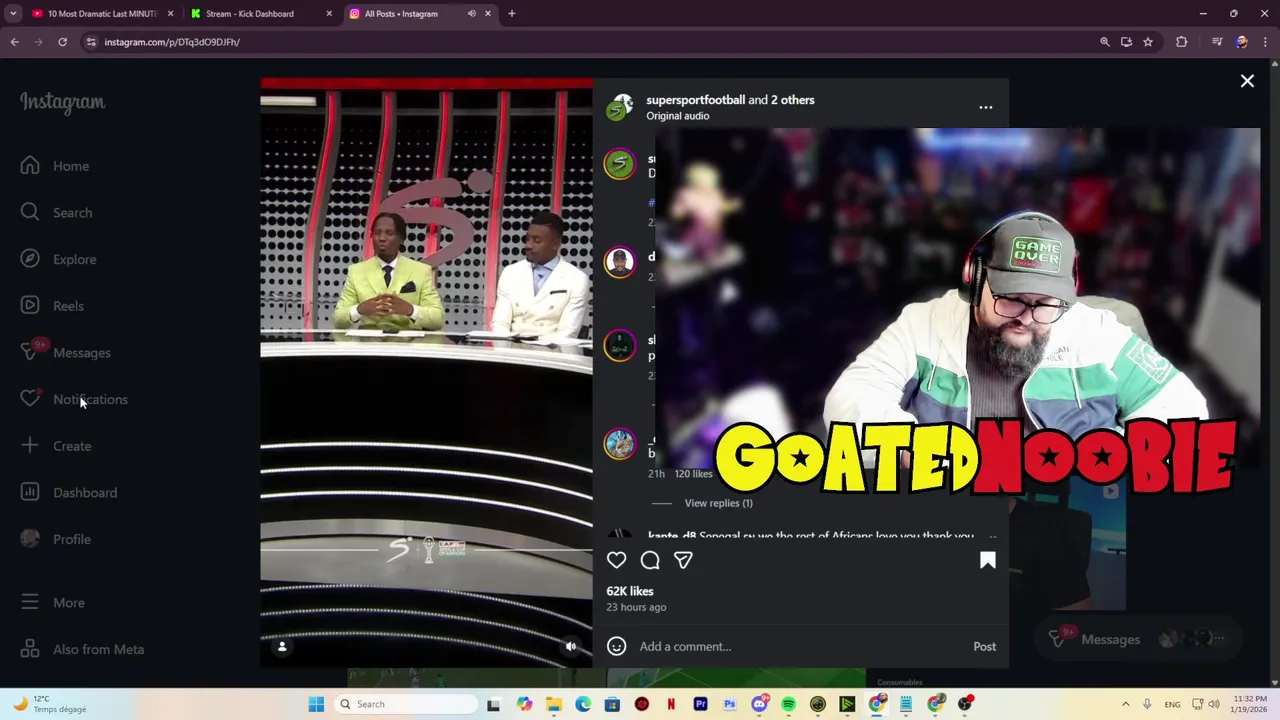This screenshot has height=720, width=1280.
Task: Click the Post comment button
Action: pyautogui.click(x=985, y=646)
